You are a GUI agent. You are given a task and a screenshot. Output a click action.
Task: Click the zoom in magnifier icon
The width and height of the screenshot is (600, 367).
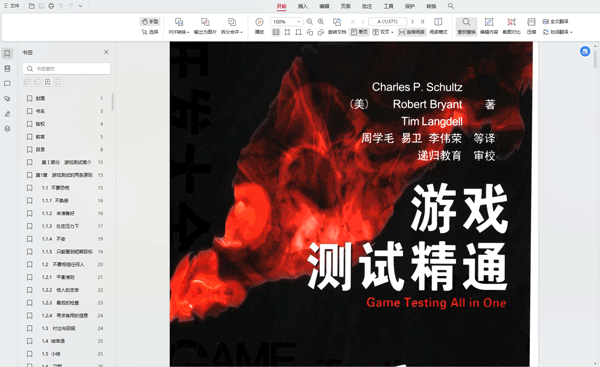pos(321,22)
